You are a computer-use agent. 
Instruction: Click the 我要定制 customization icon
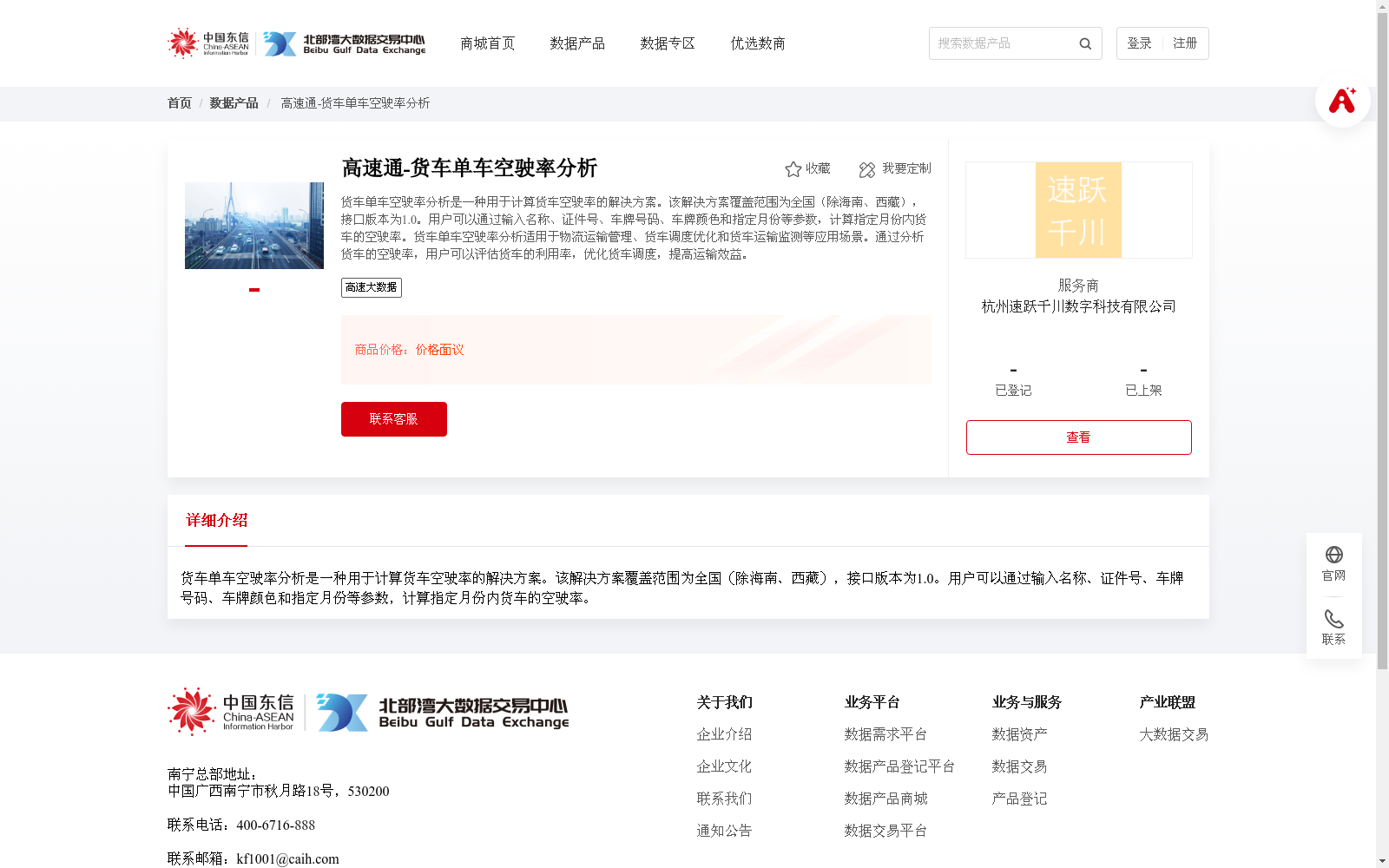point(866,169)
